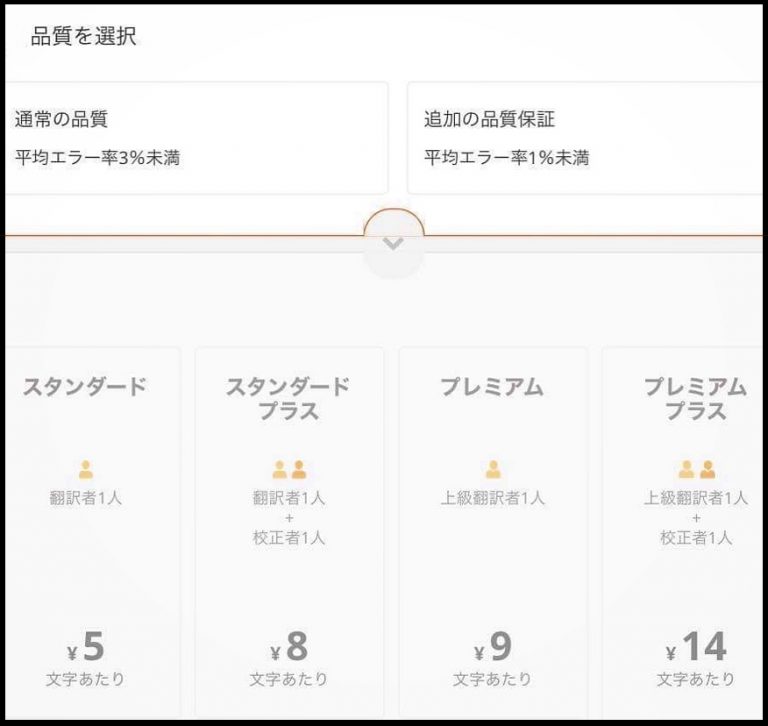Click the two-person icon under スタンダードプラス

(x=289, y=469)
